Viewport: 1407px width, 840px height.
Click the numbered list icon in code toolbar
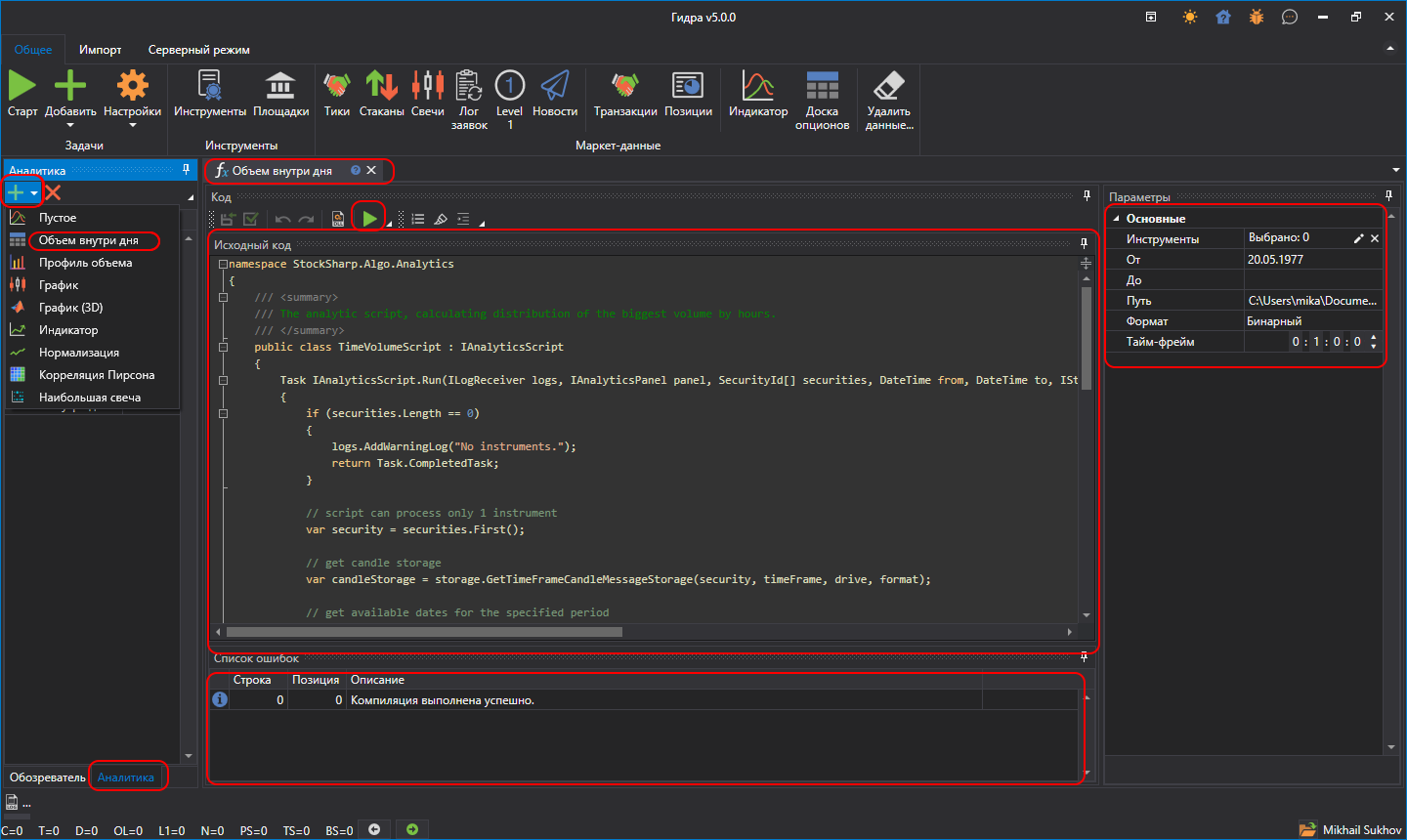(418, 220)
